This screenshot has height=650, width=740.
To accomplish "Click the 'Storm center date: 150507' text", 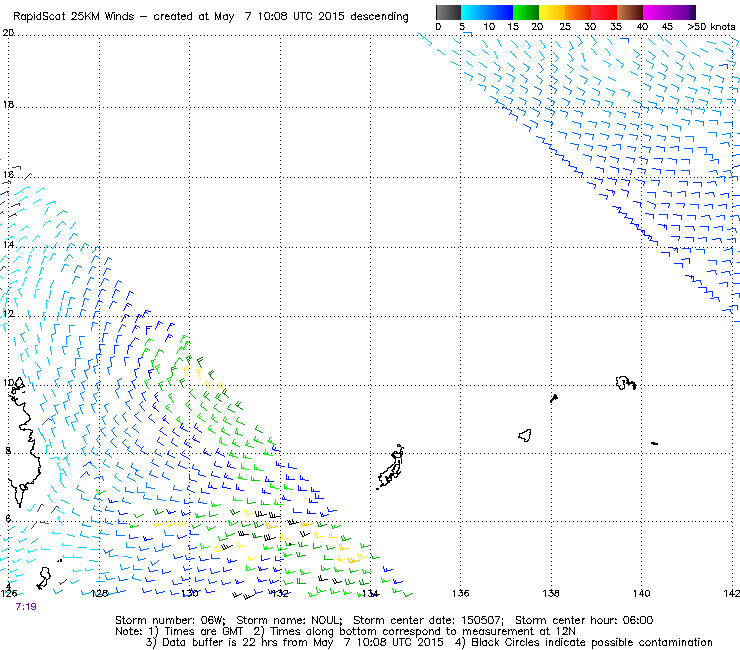I will (x=429, y=620).
